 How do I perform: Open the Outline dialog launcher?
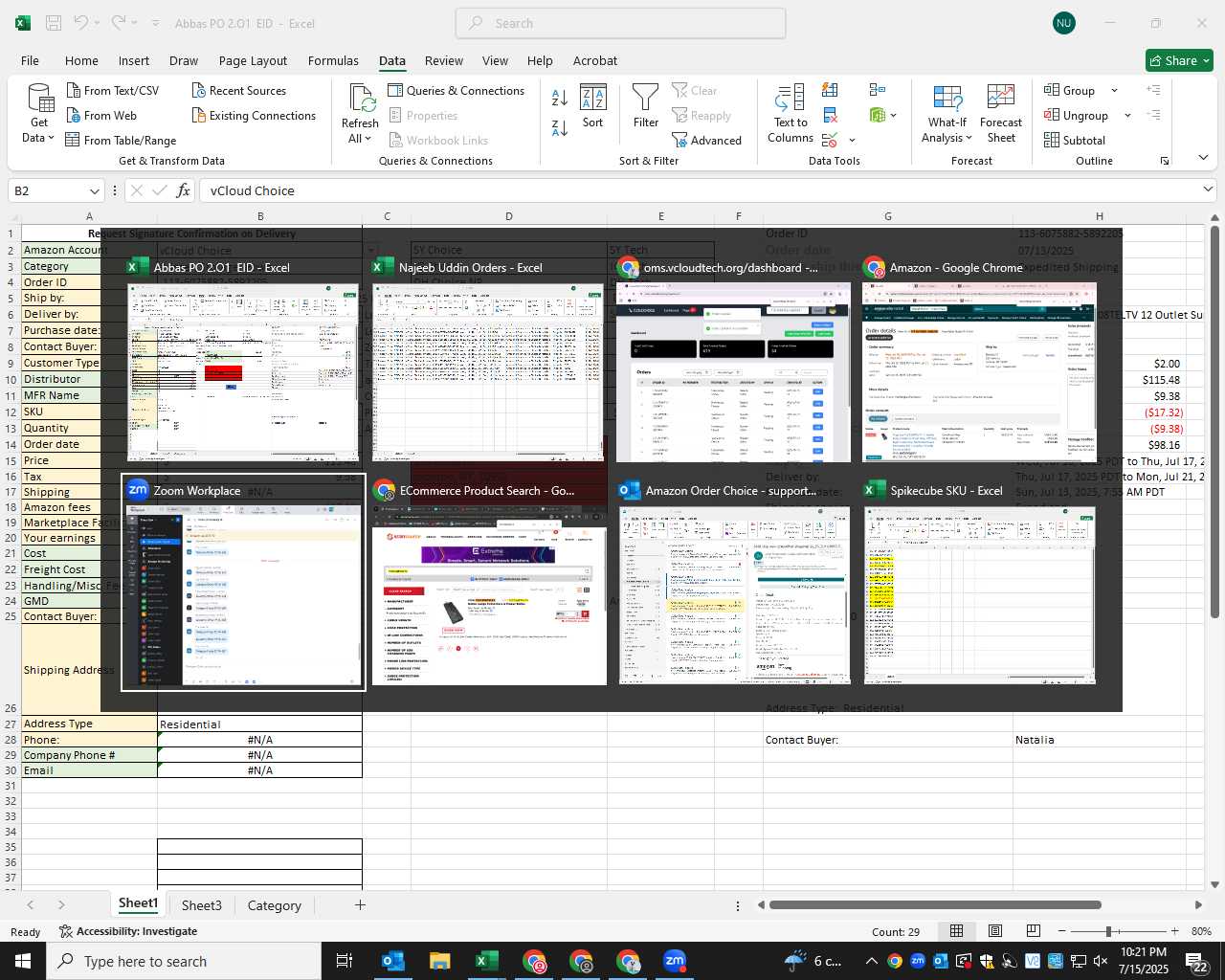[x=1165, y=161]
